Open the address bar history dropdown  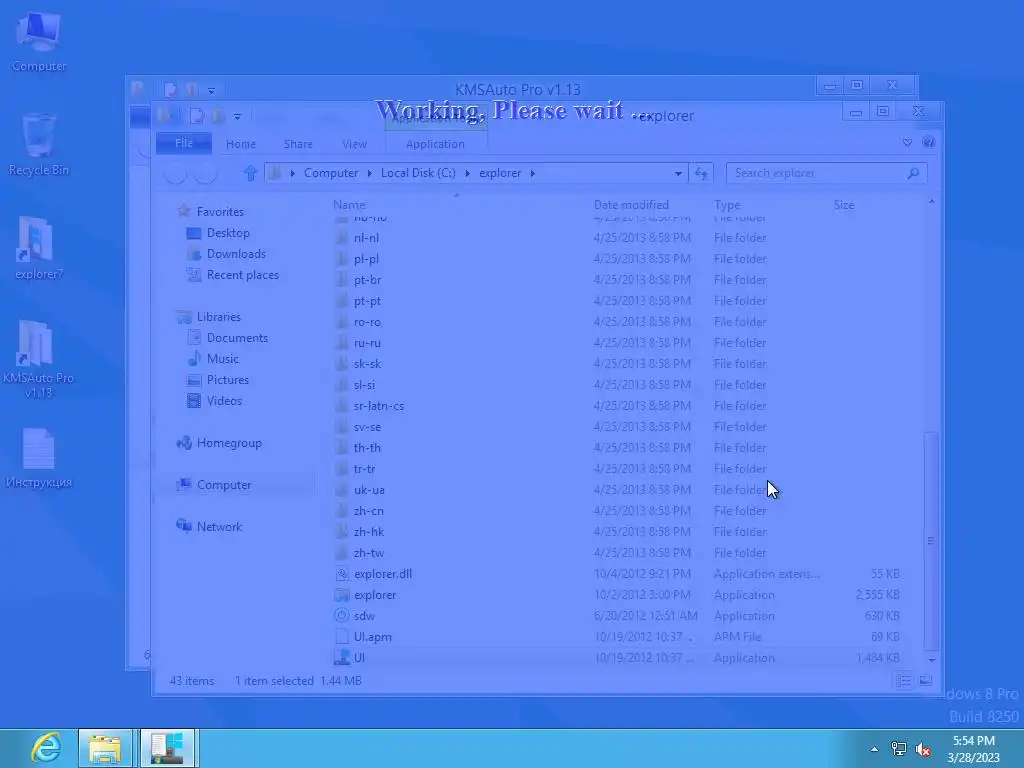(x=678, y=173)
